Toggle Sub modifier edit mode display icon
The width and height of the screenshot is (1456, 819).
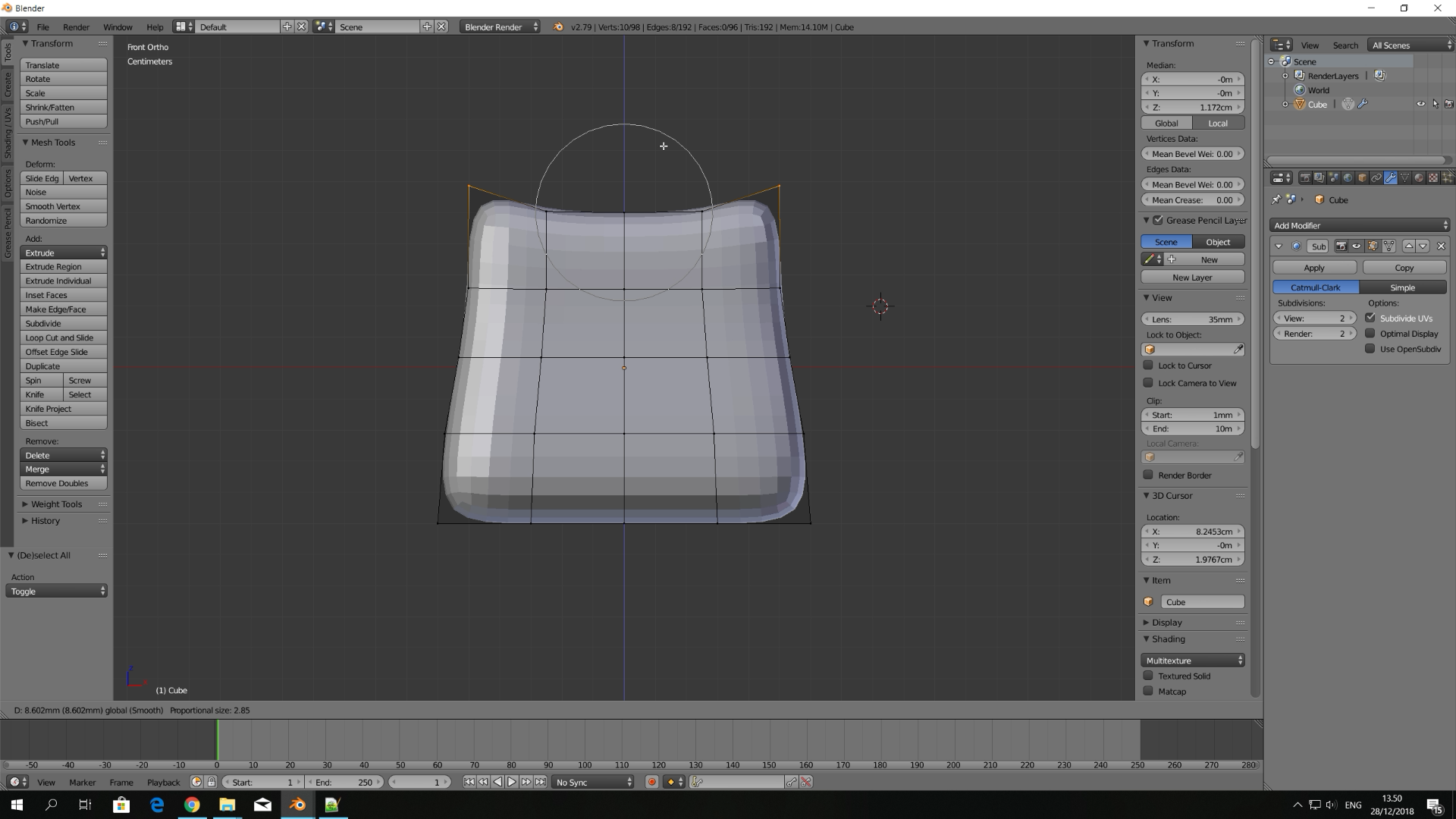pyautogui.click(x=1373, y=246)
